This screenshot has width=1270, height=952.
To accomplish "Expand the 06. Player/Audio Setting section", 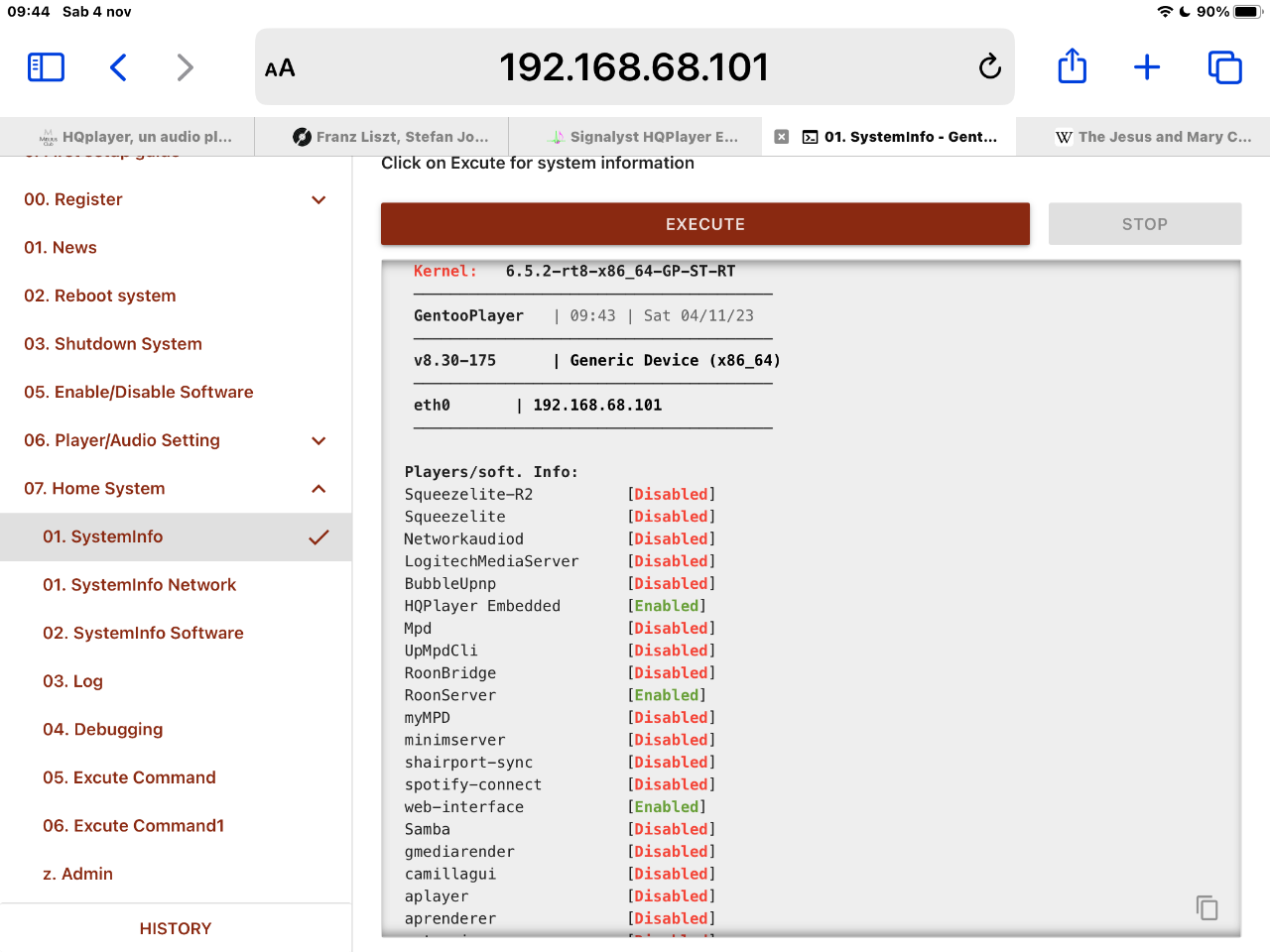I will pos(318,441).
